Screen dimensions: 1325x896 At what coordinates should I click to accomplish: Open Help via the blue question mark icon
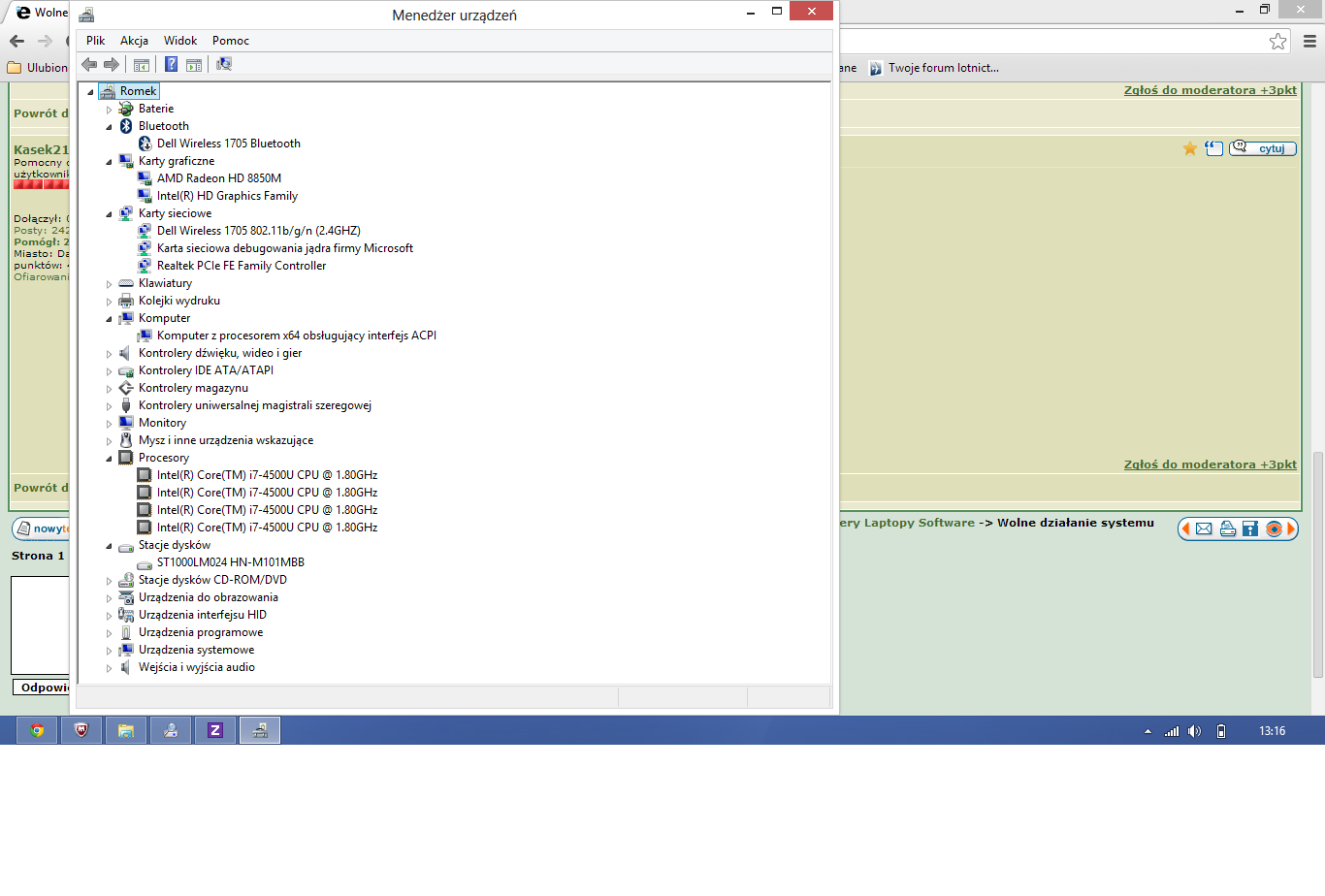pos(171,64)
